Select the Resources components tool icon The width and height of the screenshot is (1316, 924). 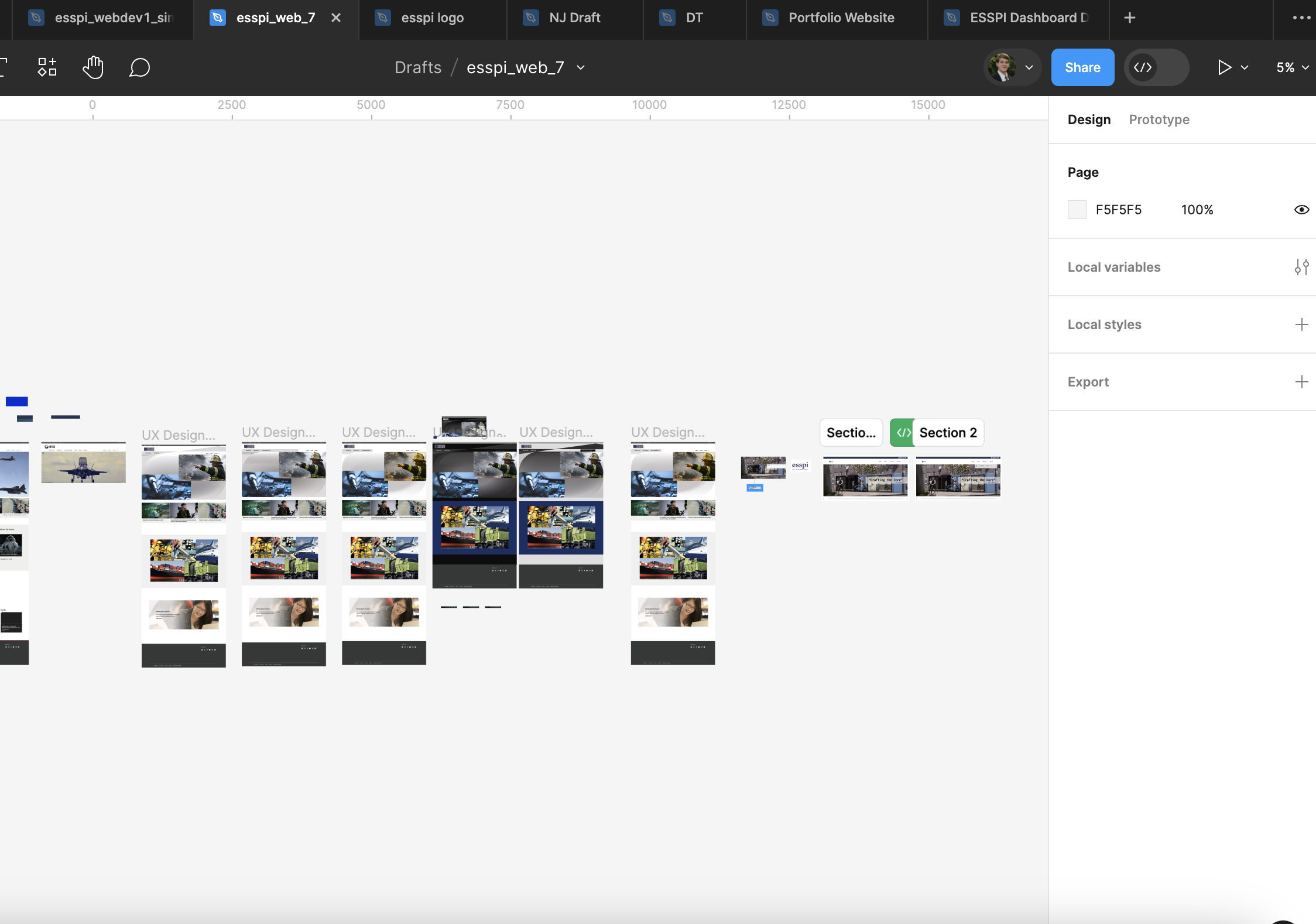pyautogui.click(x=47, y=67)
